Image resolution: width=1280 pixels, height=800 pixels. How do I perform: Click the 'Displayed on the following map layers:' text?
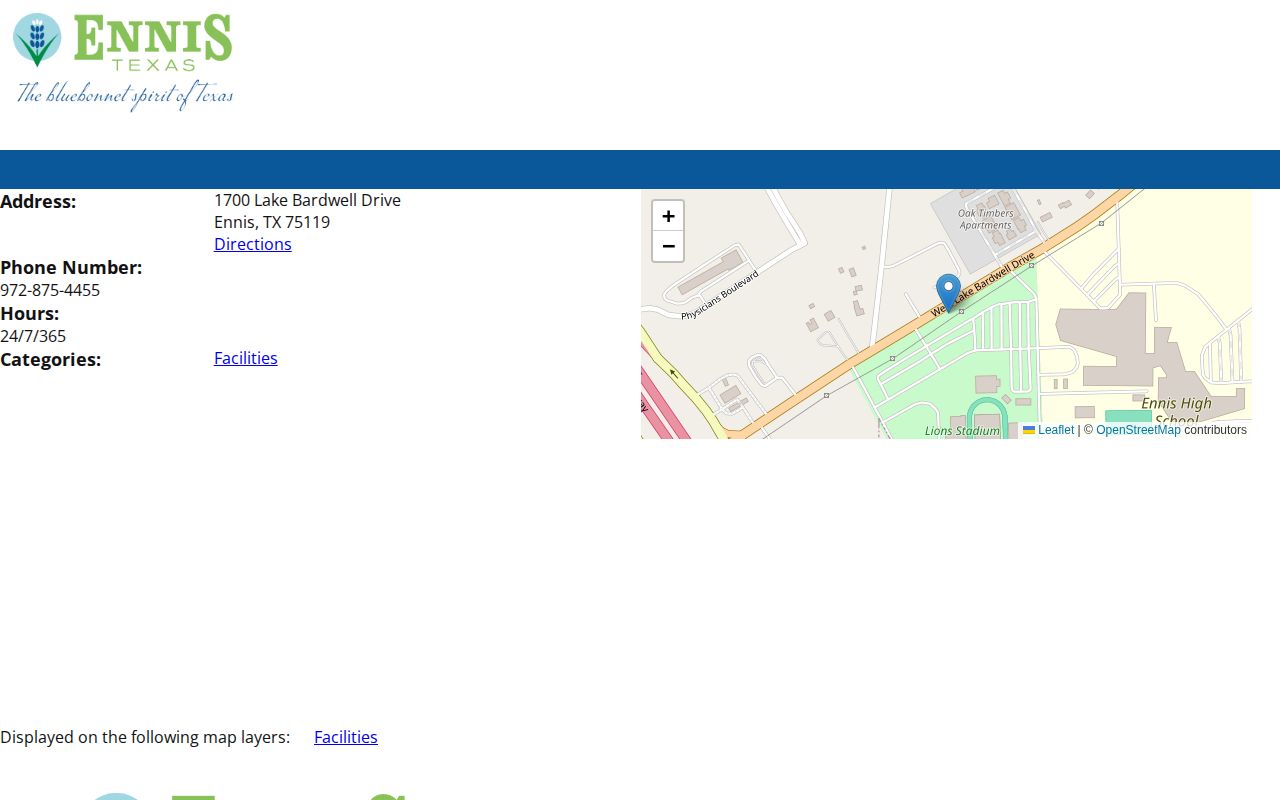(145, 737)
